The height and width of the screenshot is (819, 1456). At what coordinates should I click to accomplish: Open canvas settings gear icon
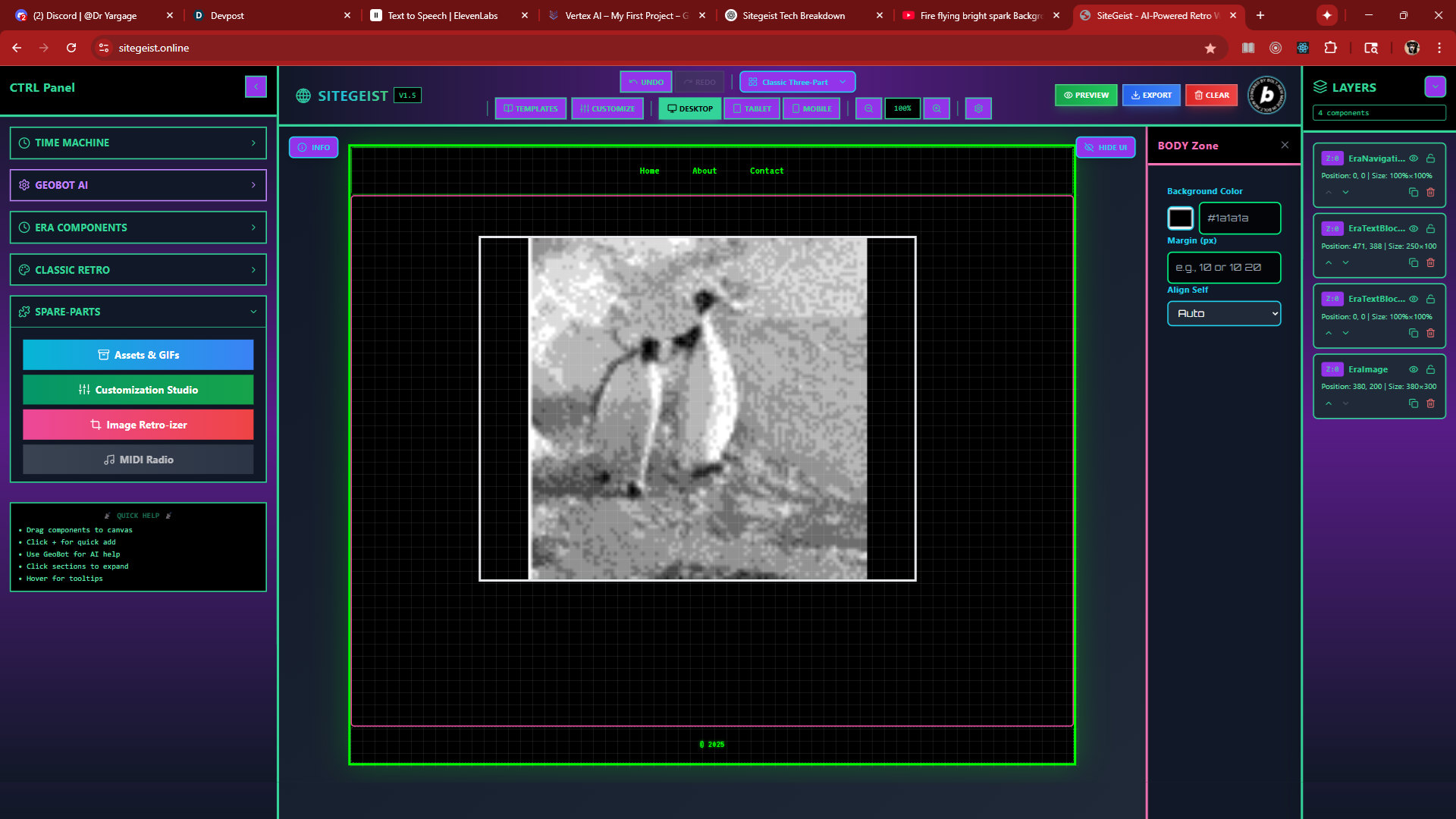978,108
